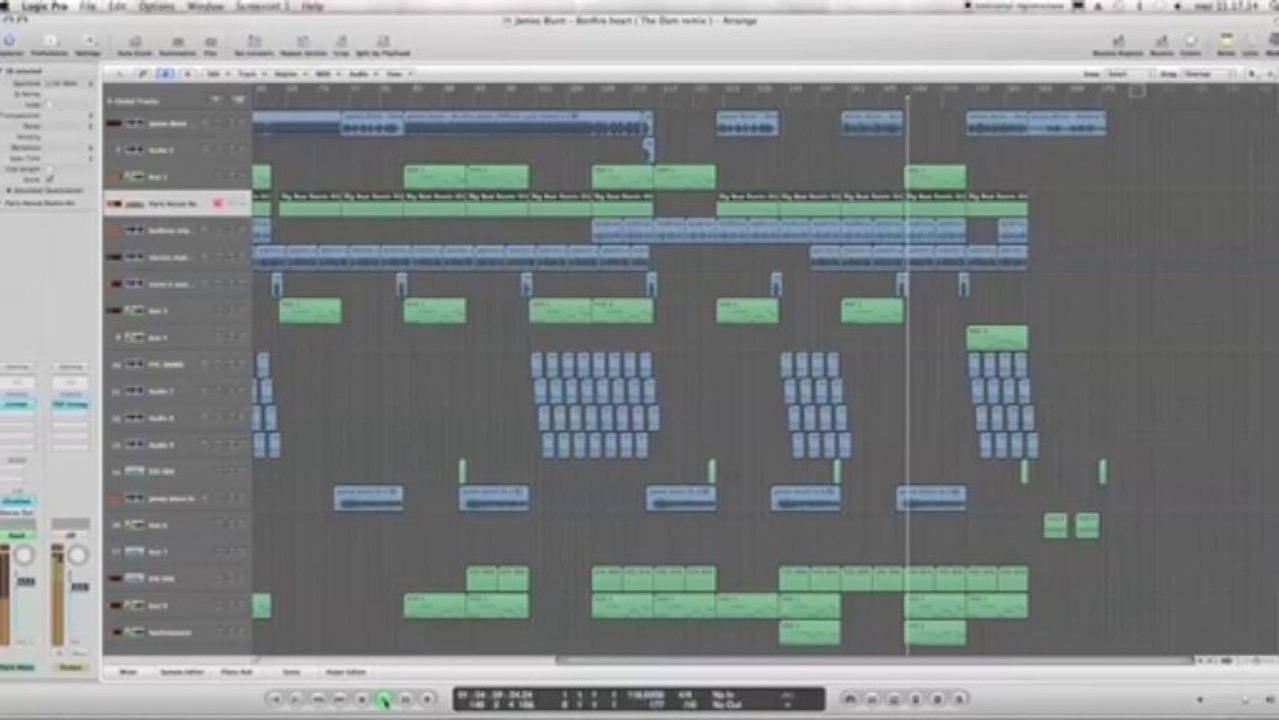Open the Logic Pro application menu
The height and width of the screenshot is (720, 1279).
(44, 6)
